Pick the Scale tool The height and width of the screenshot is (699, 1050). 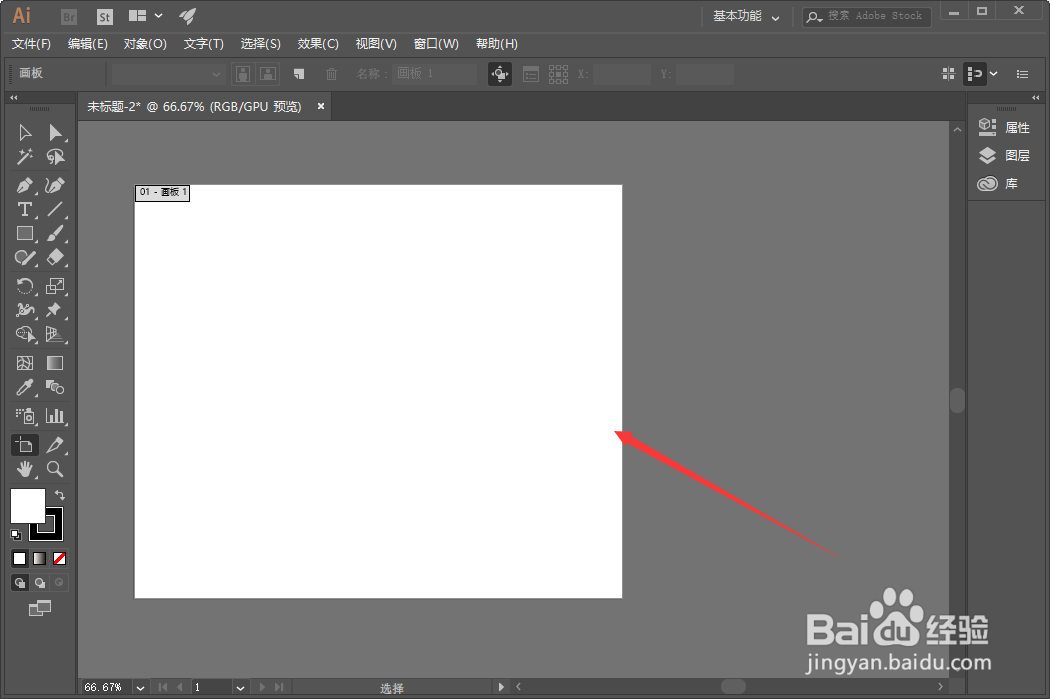click(55, 287)
